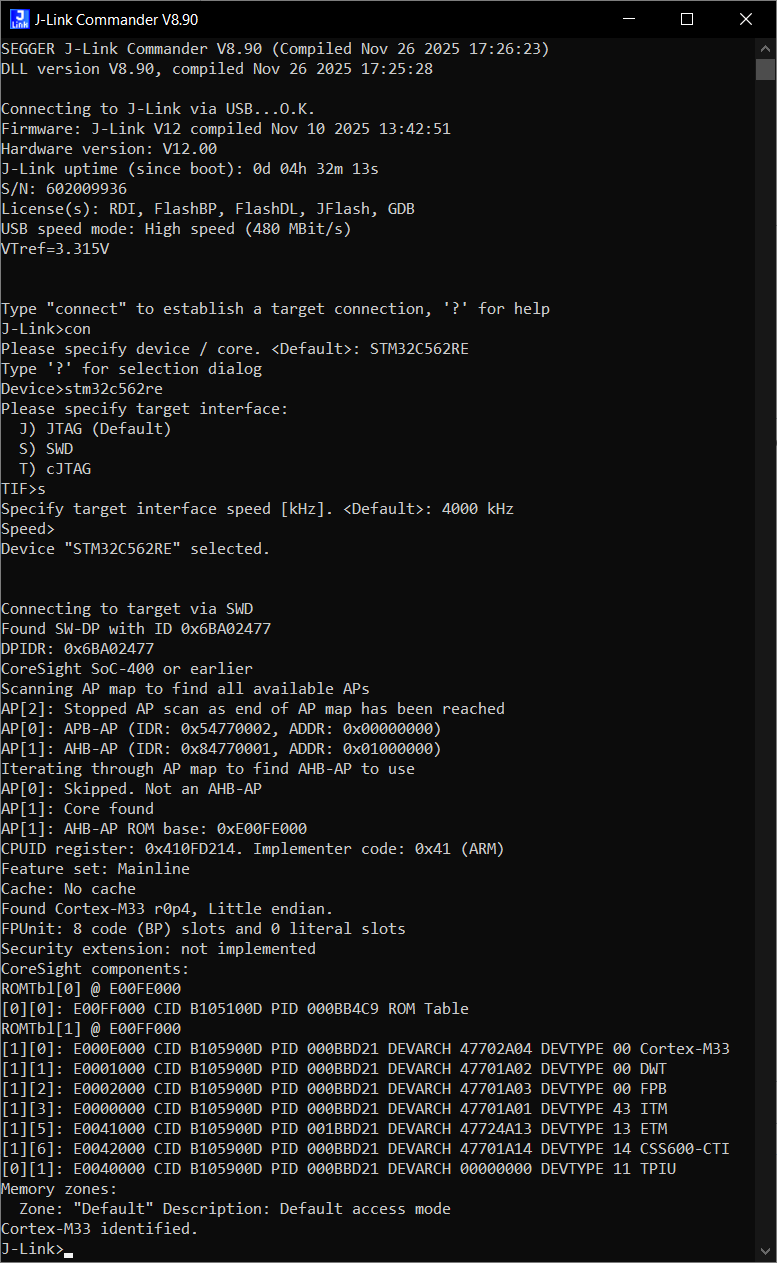Click the empty scrollbar track below the thumb

coord(766,600)
